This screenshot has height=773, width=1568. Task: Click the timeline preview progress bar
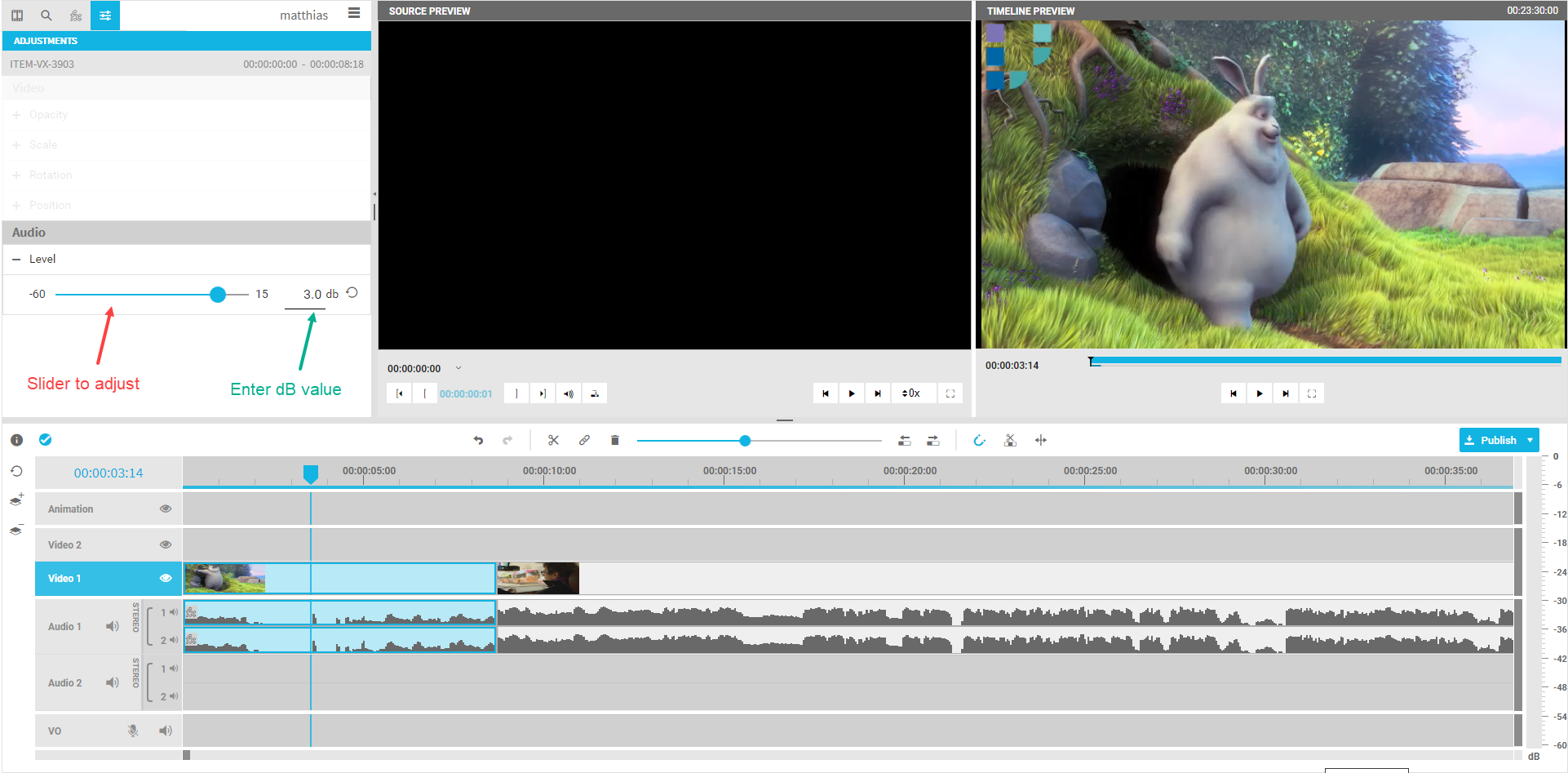[x=1325, y=360]
